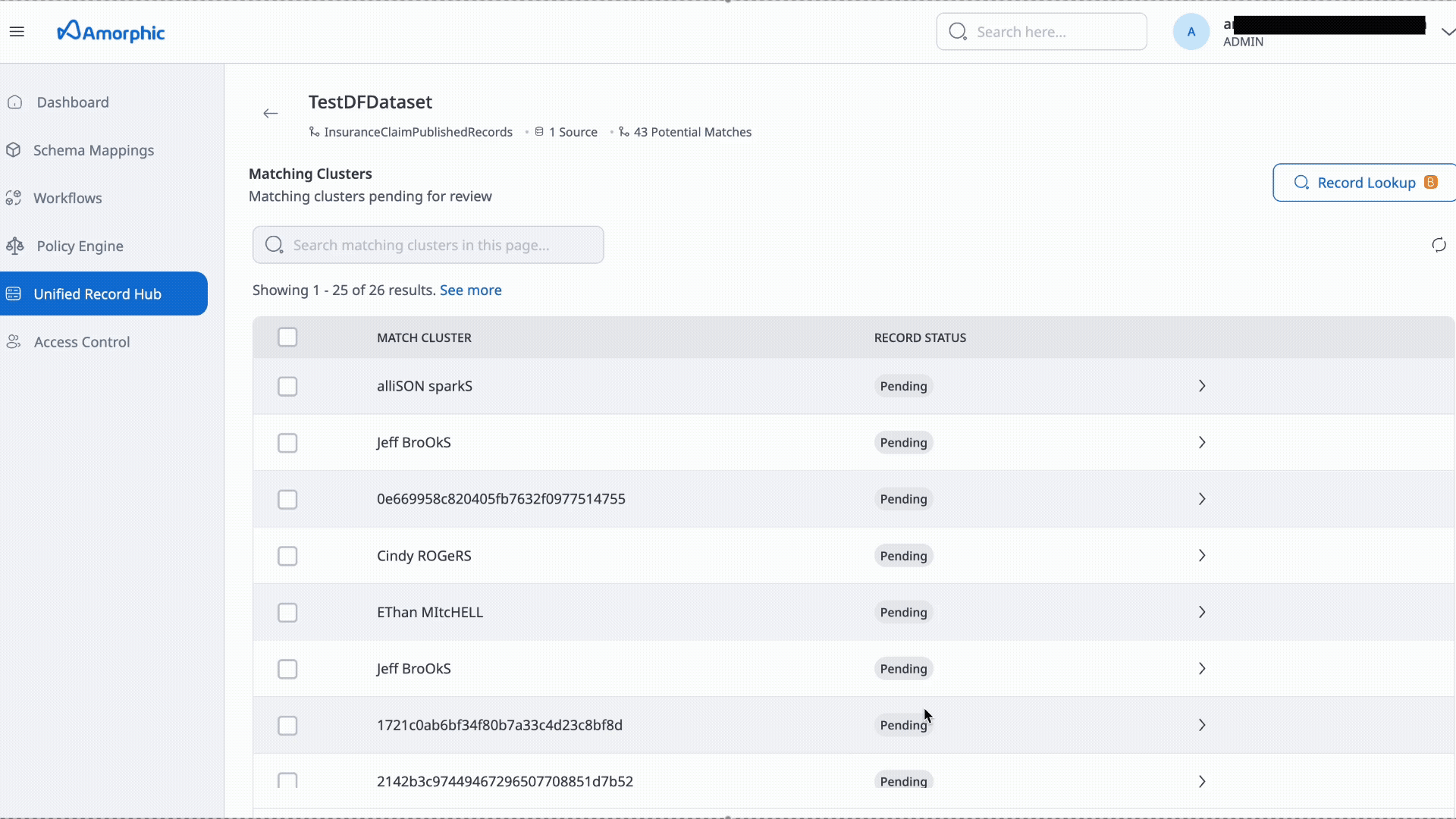Open Schema Mappings in the sidebar
This screenshot has width=1456, height=819.
click(x=93, y=150)
